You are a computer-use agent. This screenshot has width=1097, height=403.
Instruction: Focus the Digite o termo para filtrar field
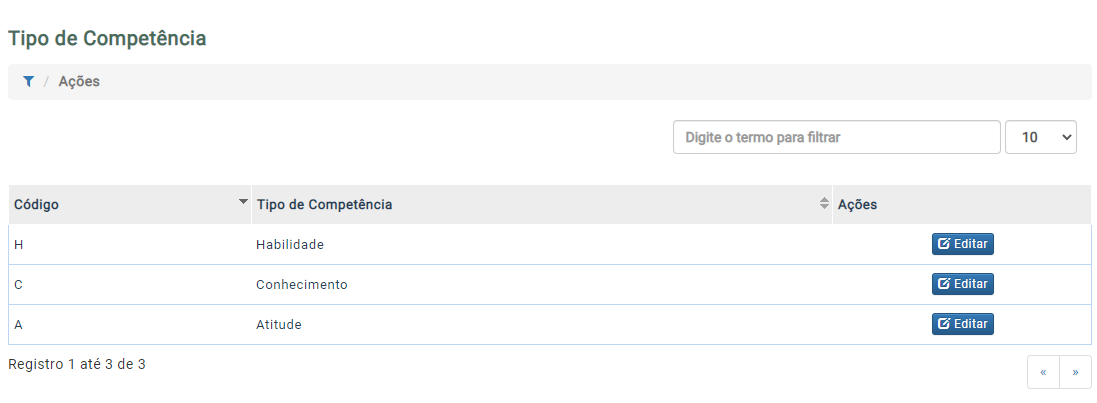837,137
